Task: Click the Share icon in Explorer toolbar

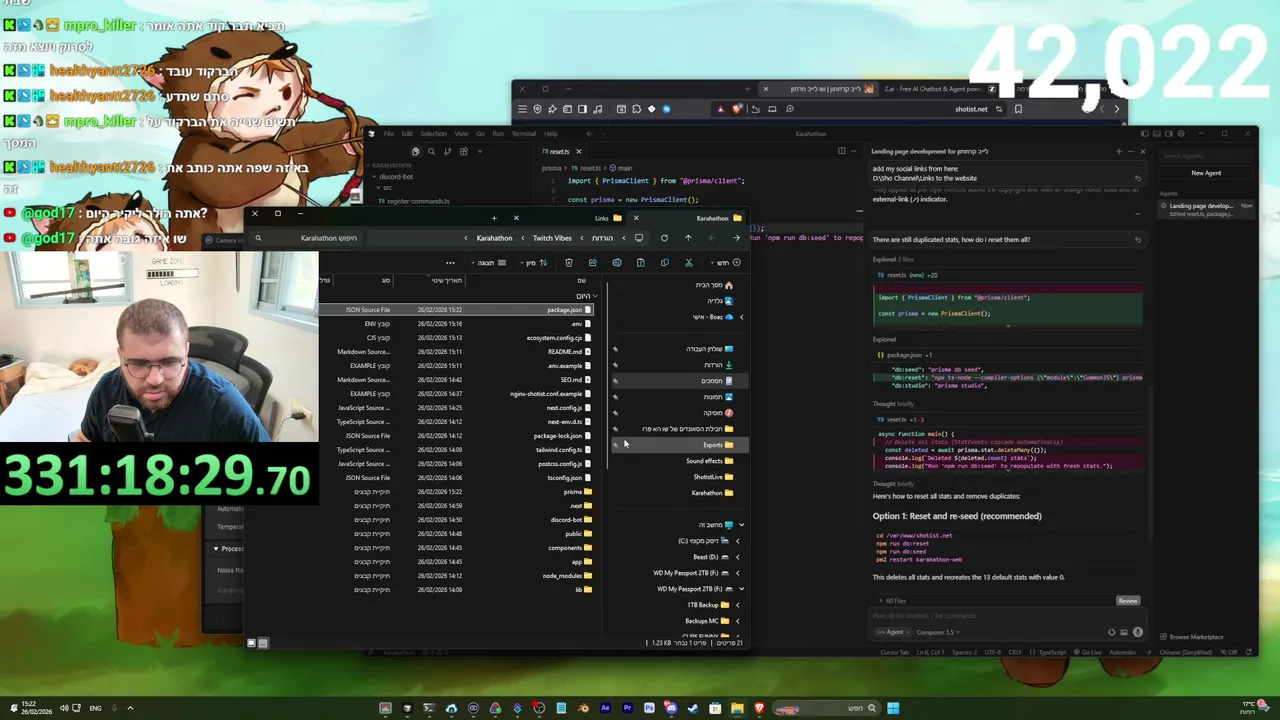Action: 593,263
